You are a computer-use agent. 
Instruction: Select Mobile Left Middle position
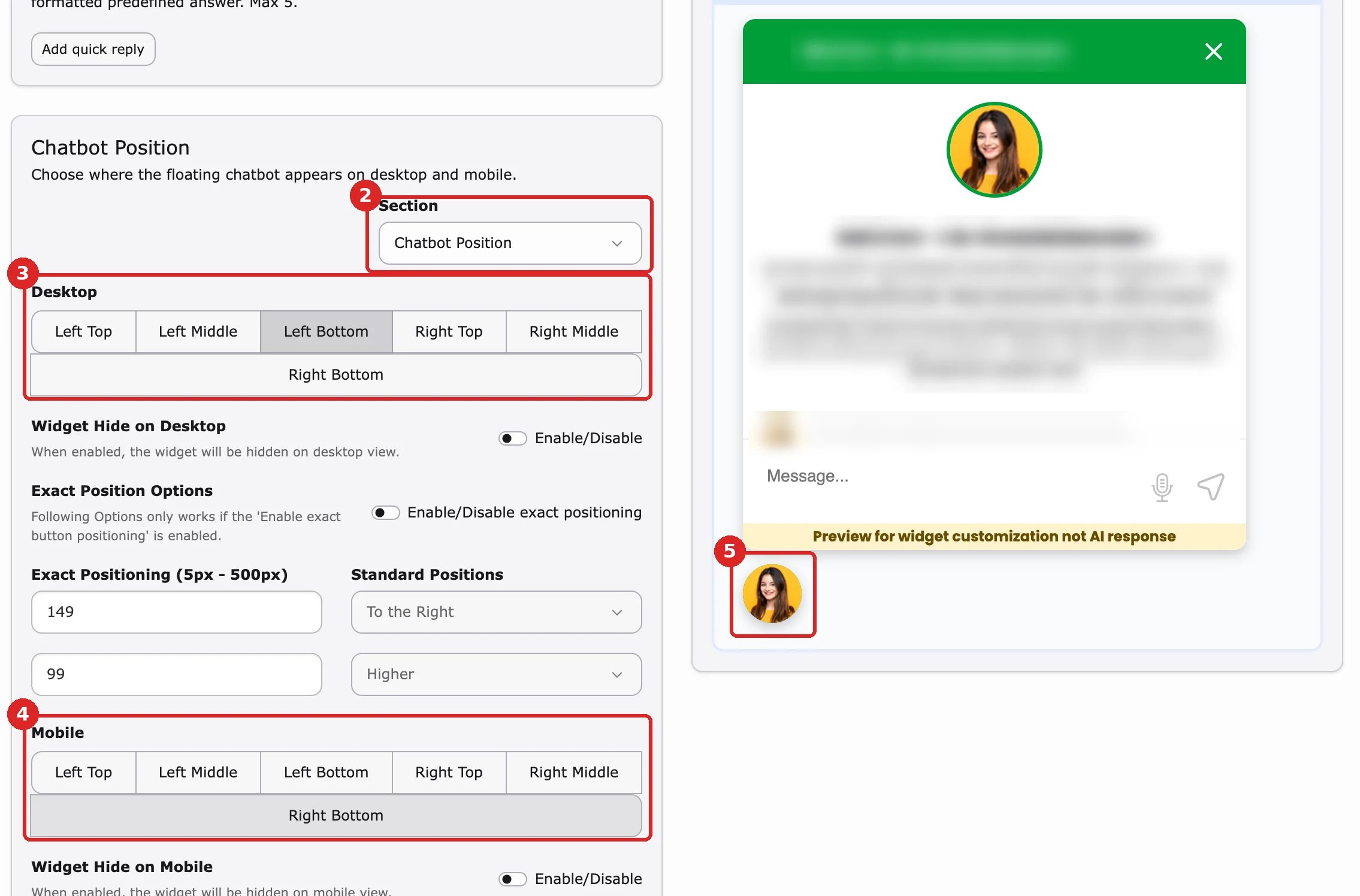click(x=198, y=773)
